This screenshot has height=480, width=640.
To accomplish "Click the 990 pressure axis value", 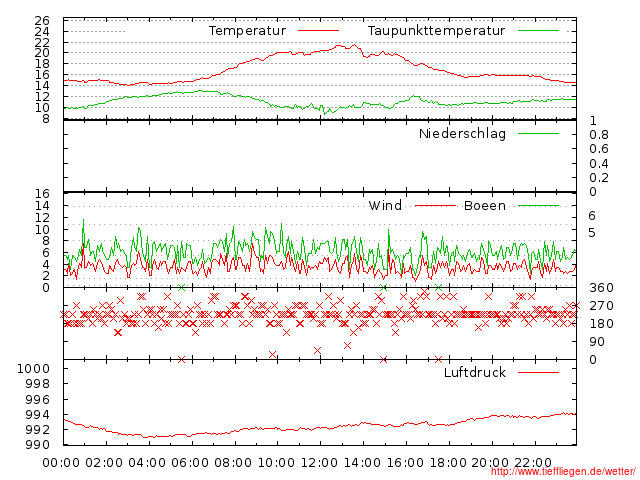I will pyautogui.click(x=38, y=444).
